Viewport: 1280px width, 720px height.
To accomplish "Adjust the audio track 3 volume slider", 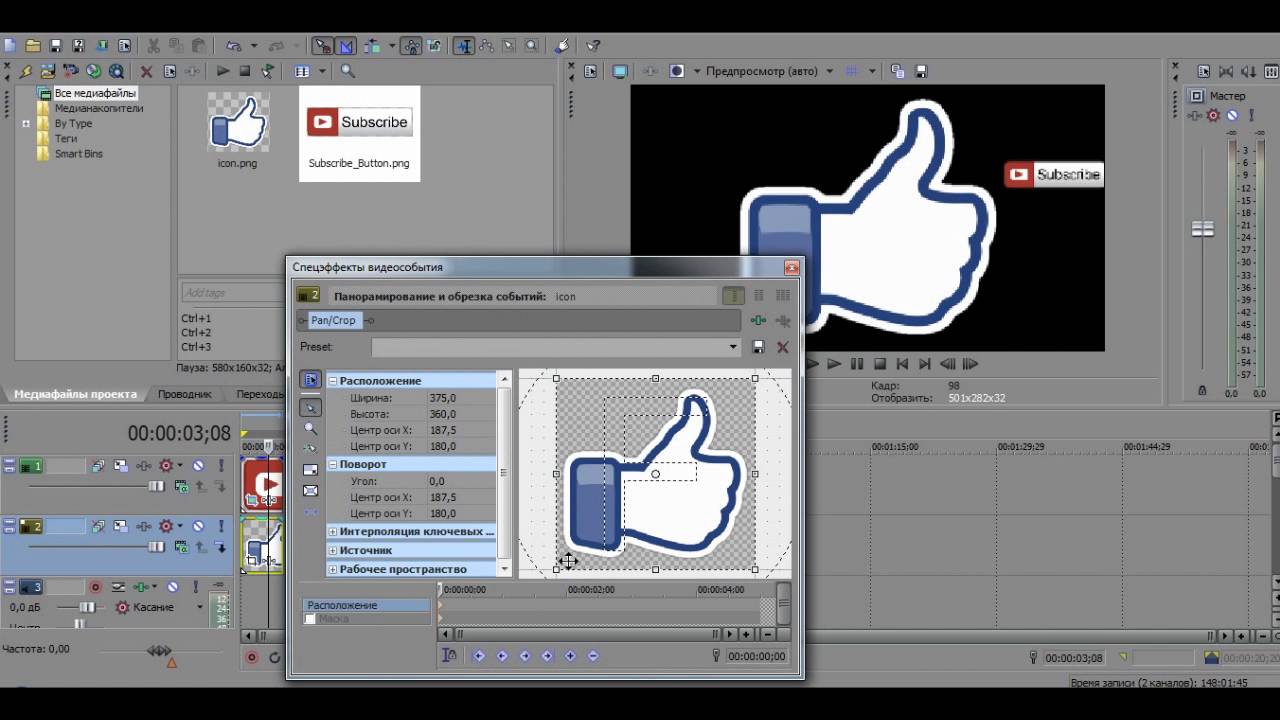I will point(87,607).
